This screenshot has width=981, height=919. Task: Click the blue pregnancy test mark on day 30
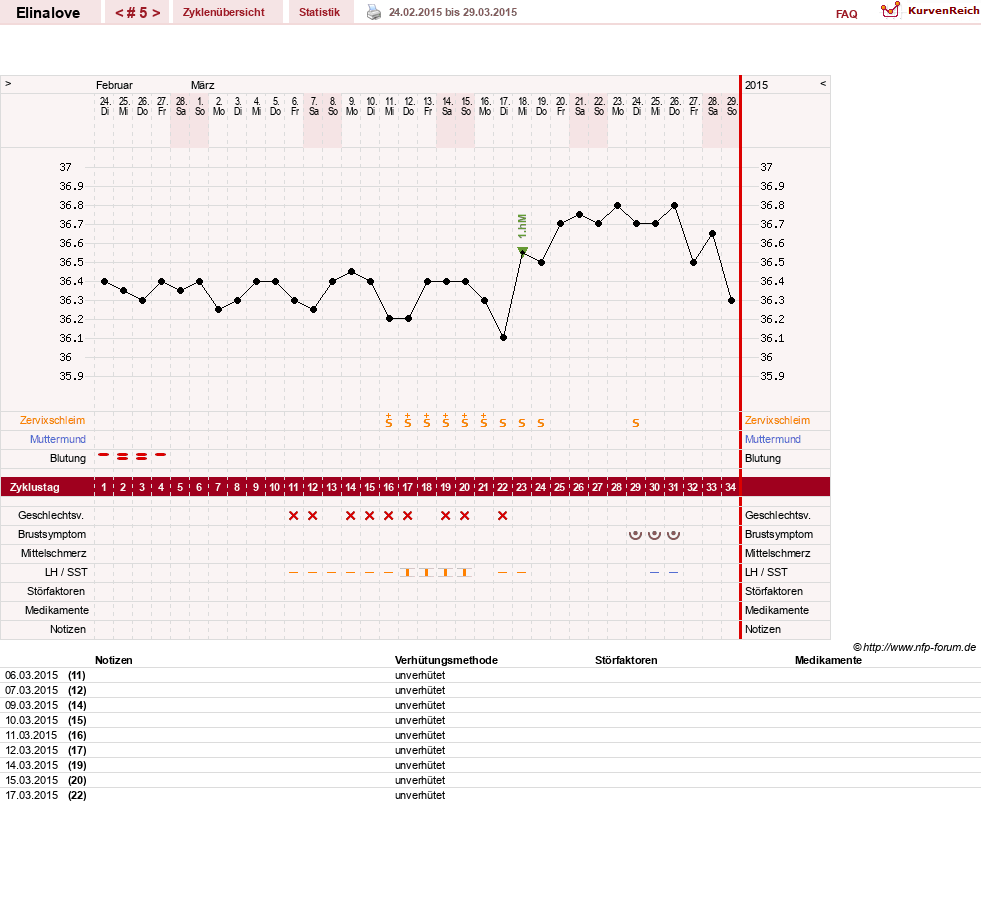(654, 572)
